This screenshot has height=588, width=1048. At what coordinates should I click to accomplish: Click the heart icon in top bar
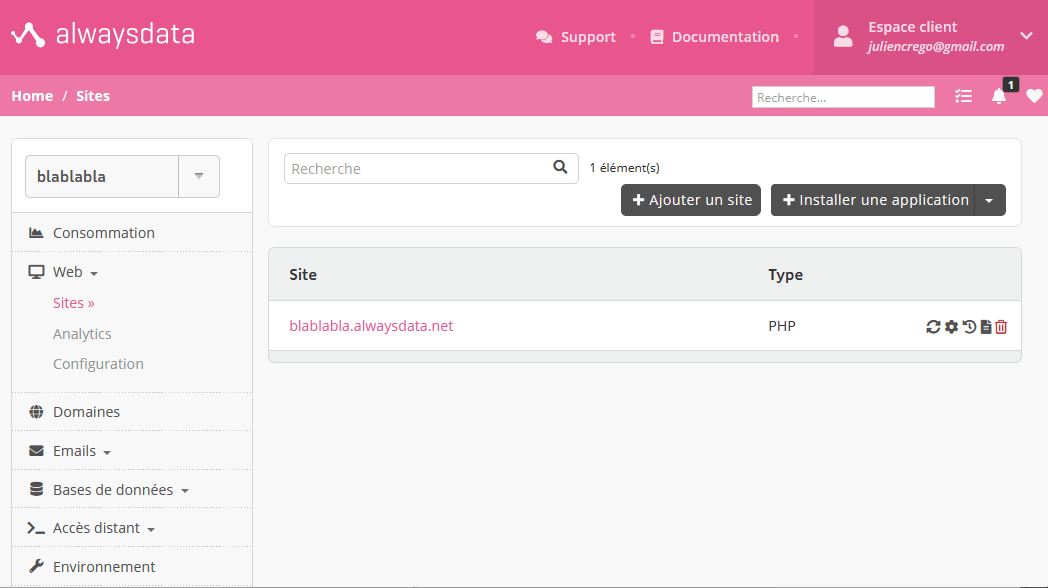pyautogui.click(x=1034, y=96)
